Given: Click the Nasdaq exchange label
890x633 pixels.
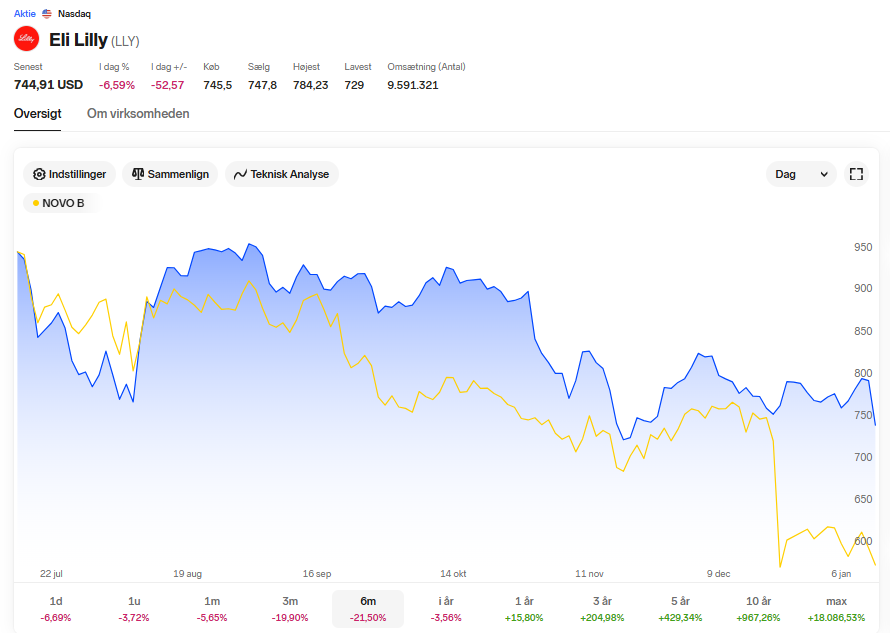Looking at the screenshot, I should click(x=74, y=14).
